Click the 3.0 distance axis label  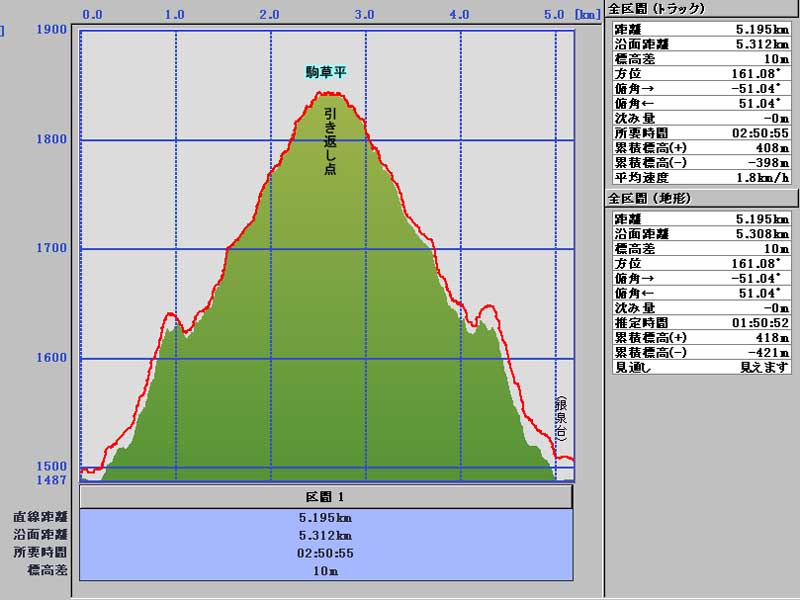tap(364, 15)
